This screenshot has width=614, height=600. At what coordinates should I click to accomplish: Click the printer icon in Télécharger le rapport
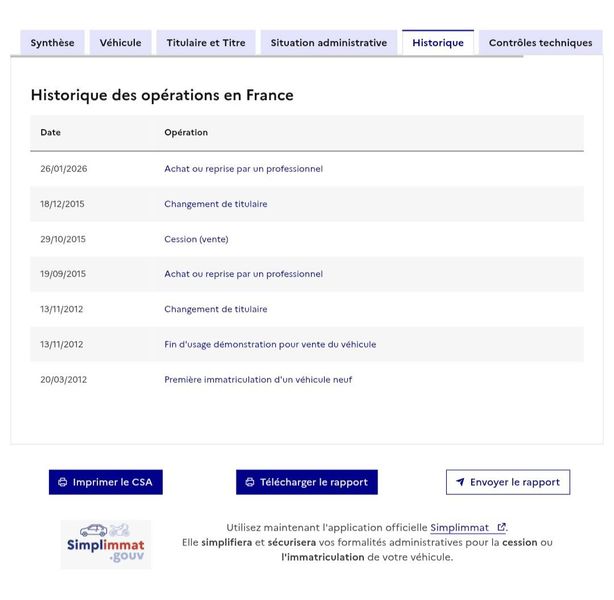[x=250, y=482]
